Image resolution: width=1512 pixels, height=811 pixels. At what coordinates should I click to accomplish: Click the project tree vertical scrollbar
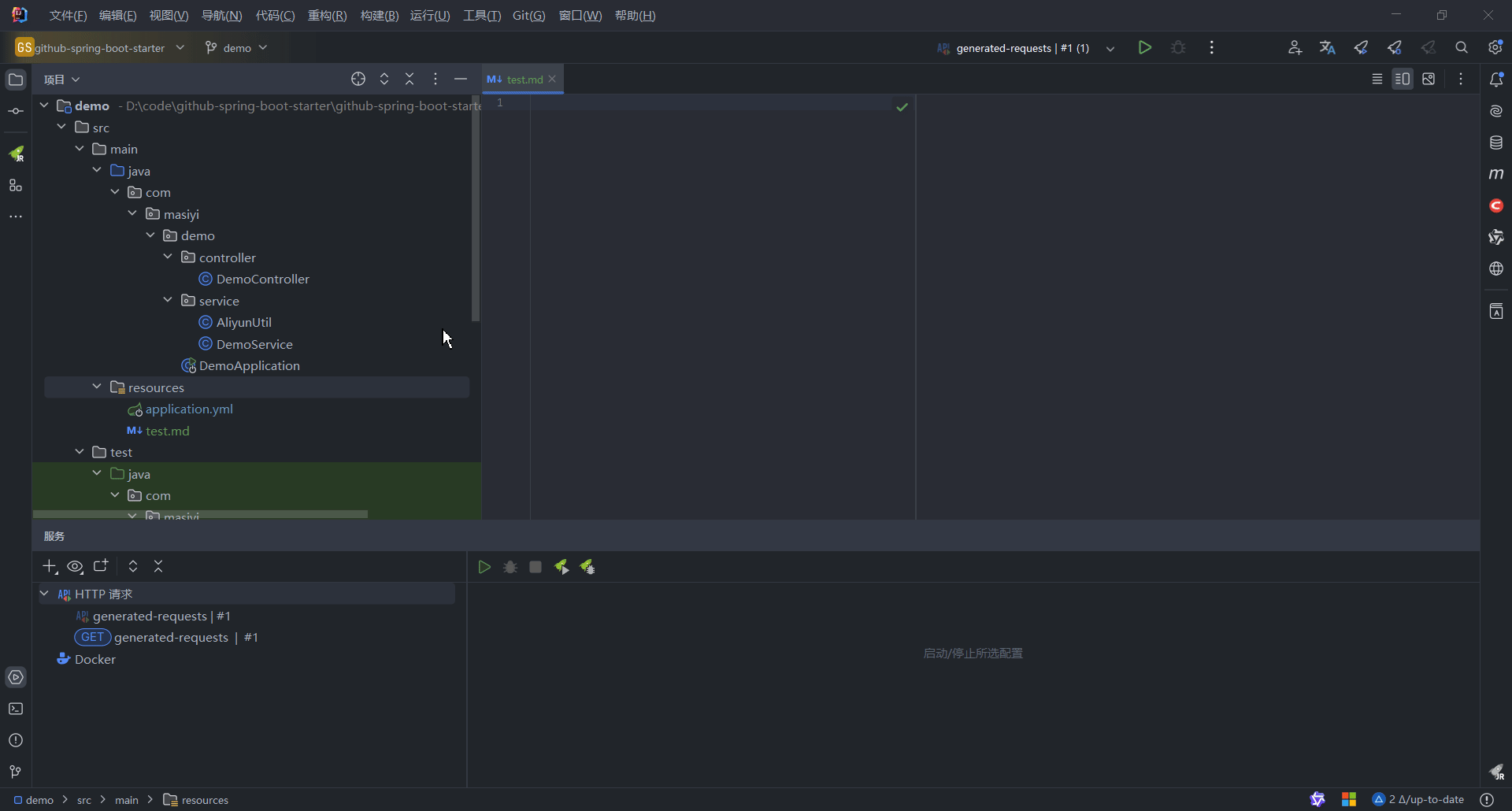pyautogui.click(x=476, y=209)
